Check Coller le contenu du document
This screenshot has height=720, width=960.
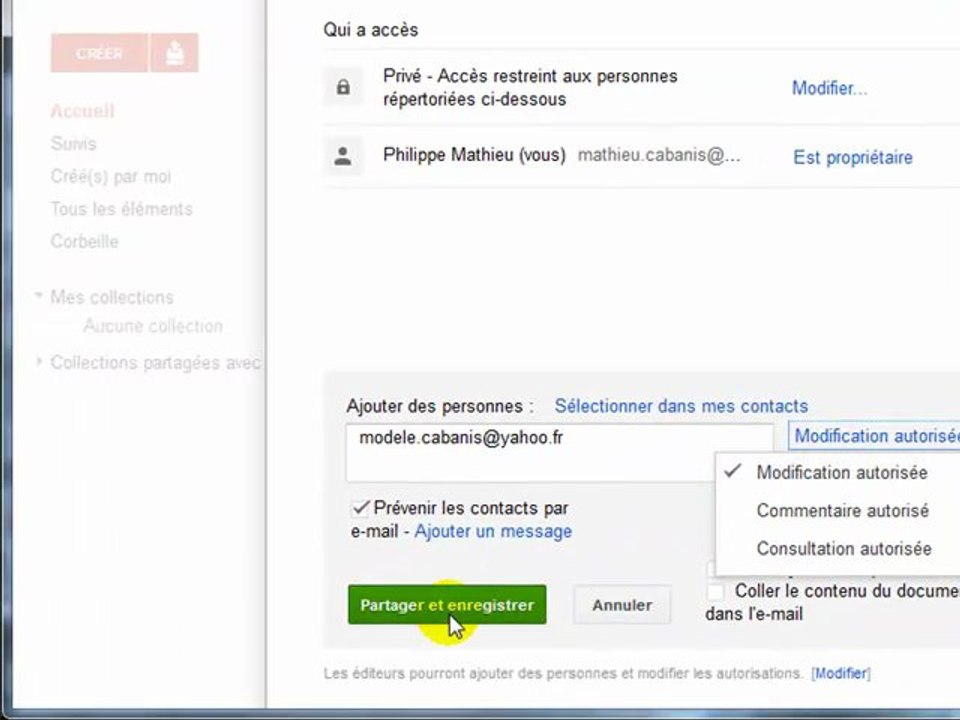[x=715, y=591]
